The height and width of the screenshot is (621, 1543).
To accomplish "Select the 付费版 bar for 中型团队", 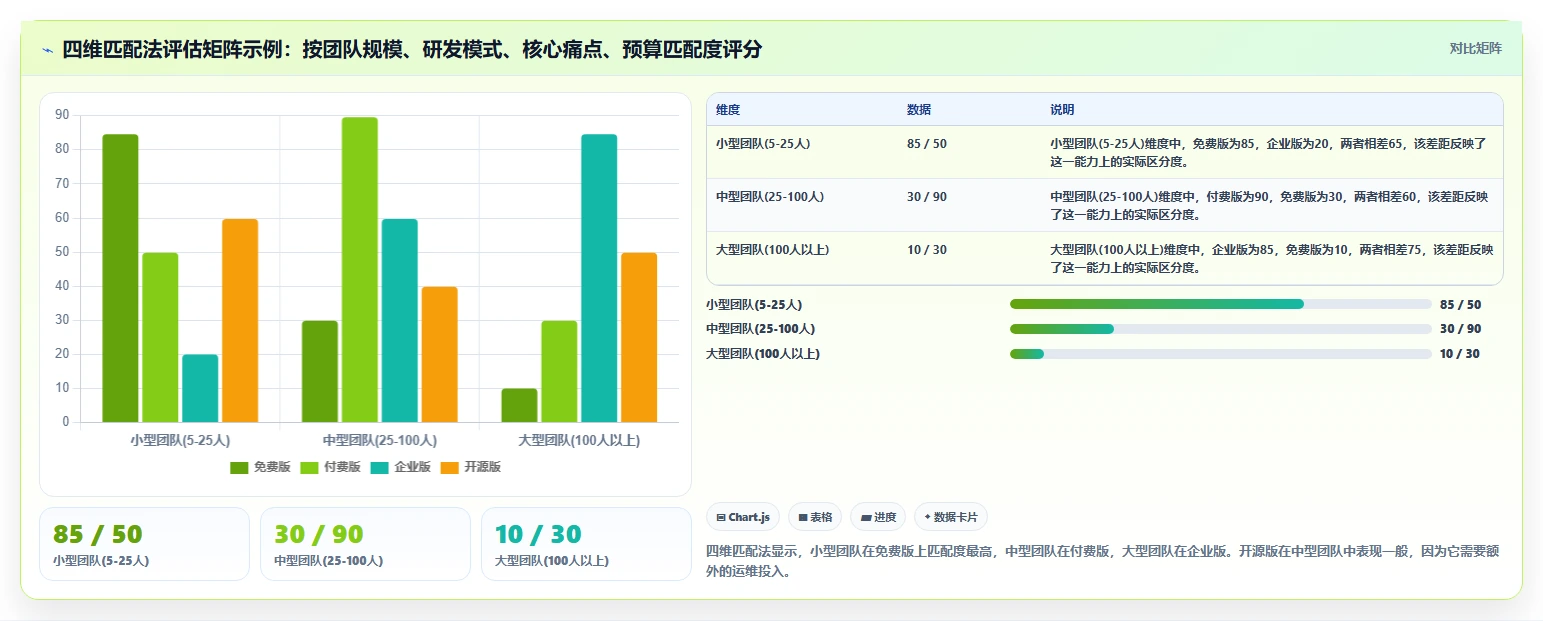I will click(x=360, y=270).
